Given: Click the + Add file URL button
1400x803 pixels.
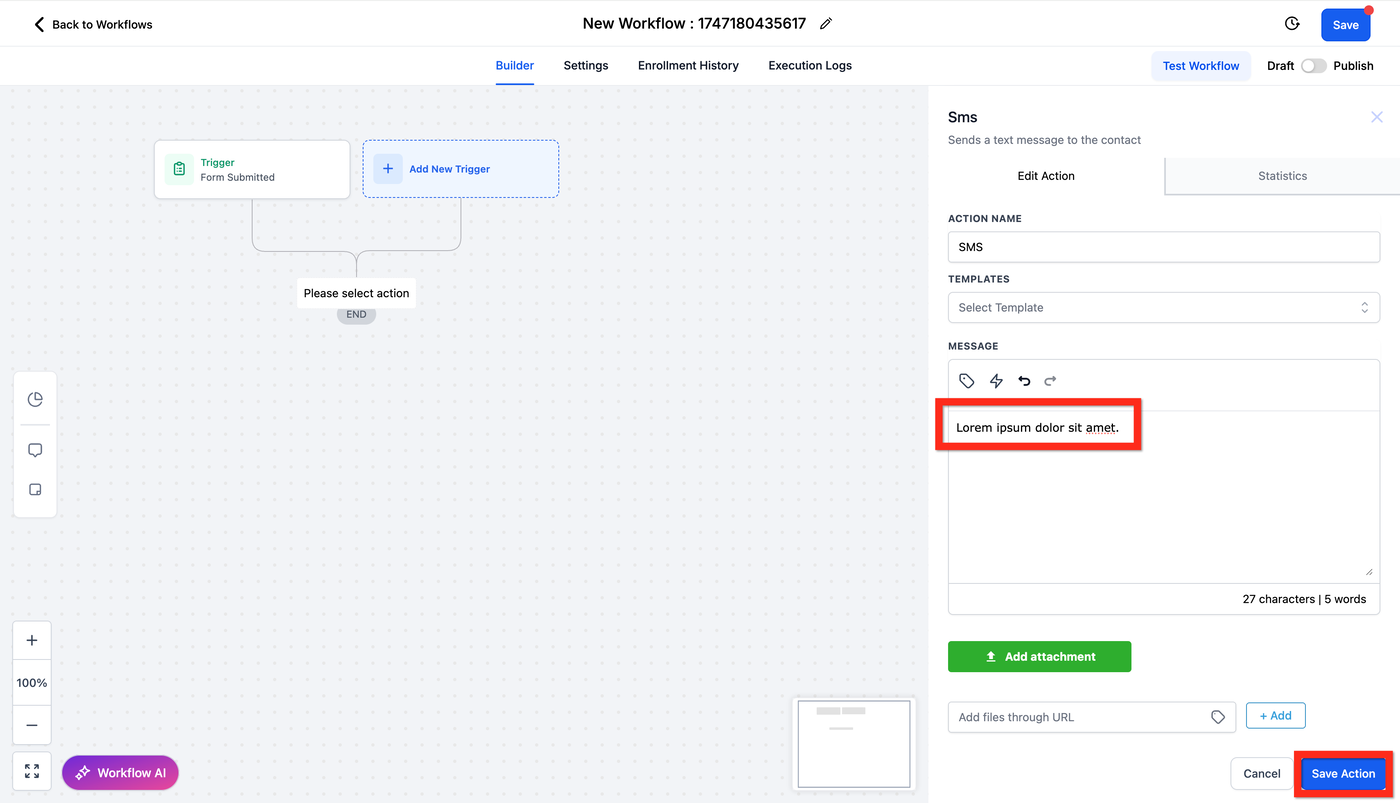Looking at the screenshot, I should pyautogui.click(x=1275, y=716).
